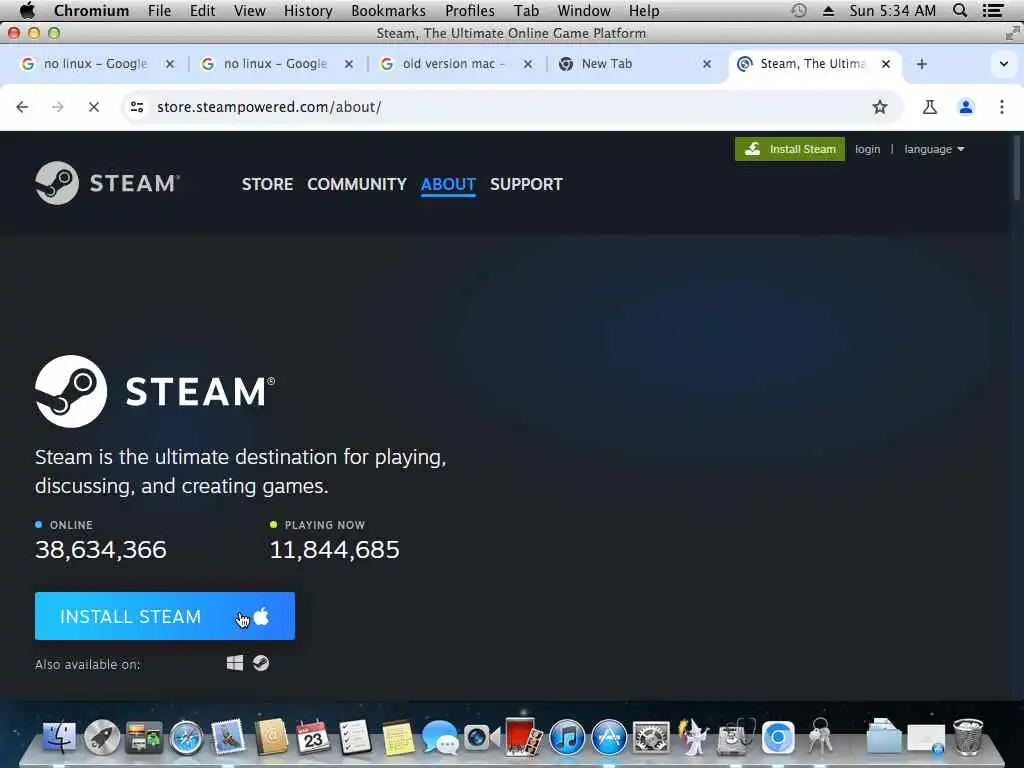Click the Steam logo in the header

[107, 183]
